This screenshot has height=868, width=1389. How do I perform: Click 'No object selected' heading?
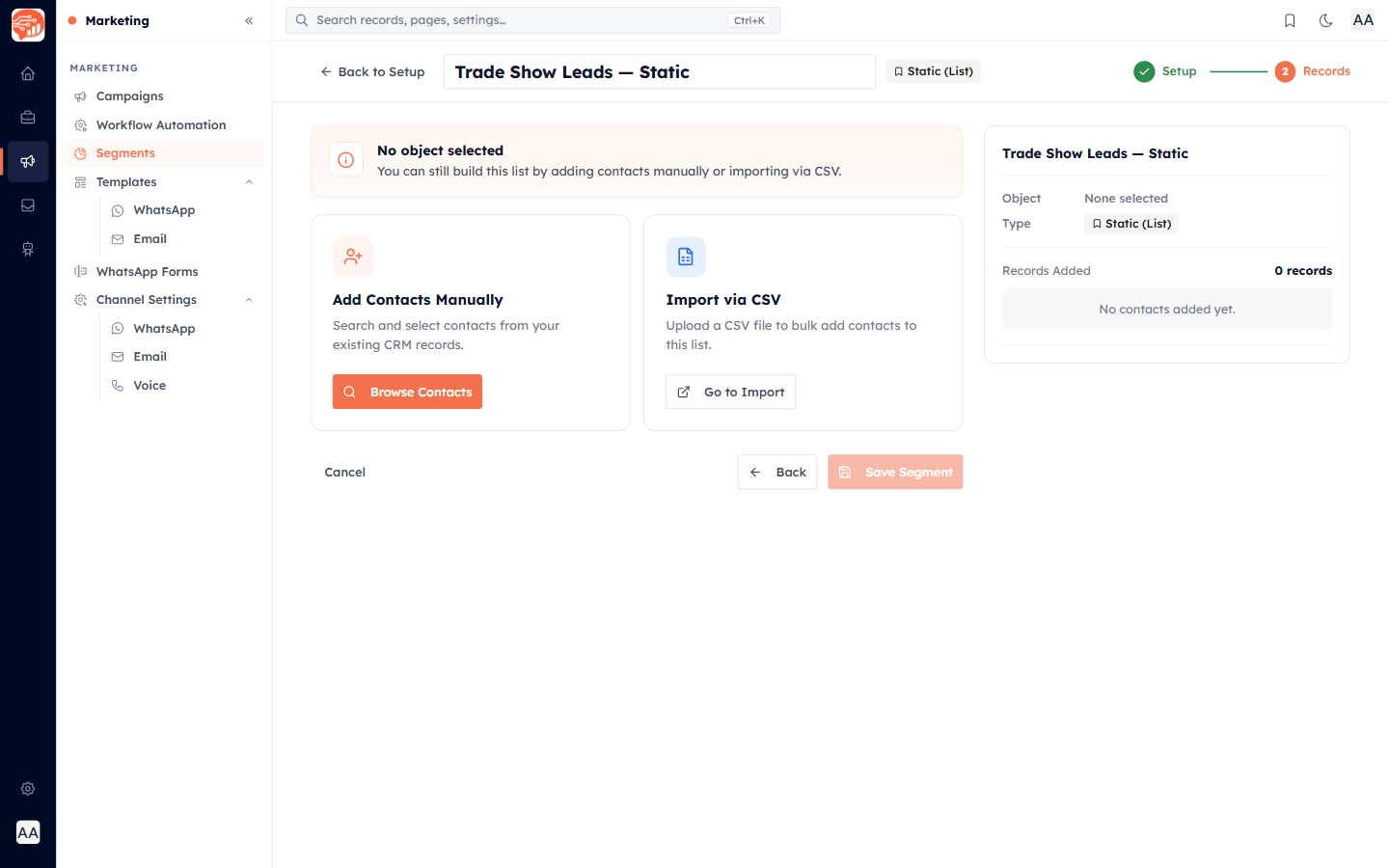440,150
